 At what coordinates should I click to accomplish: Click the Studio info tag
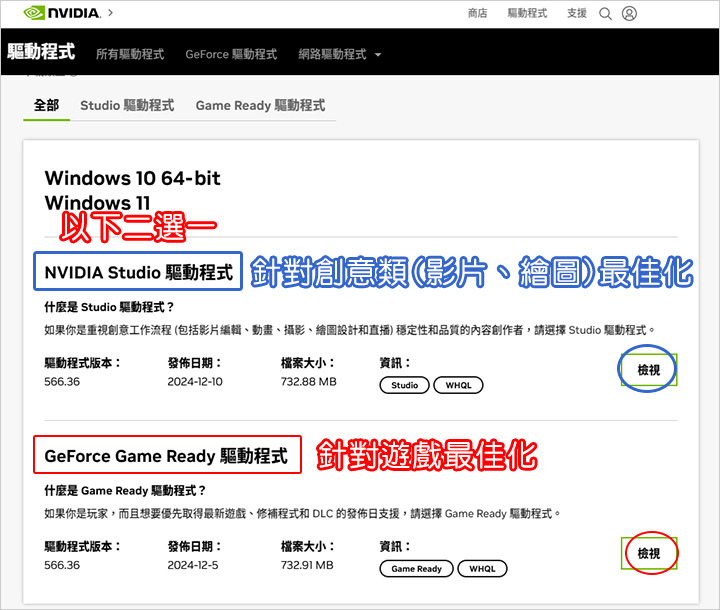(x=405, y=385)
